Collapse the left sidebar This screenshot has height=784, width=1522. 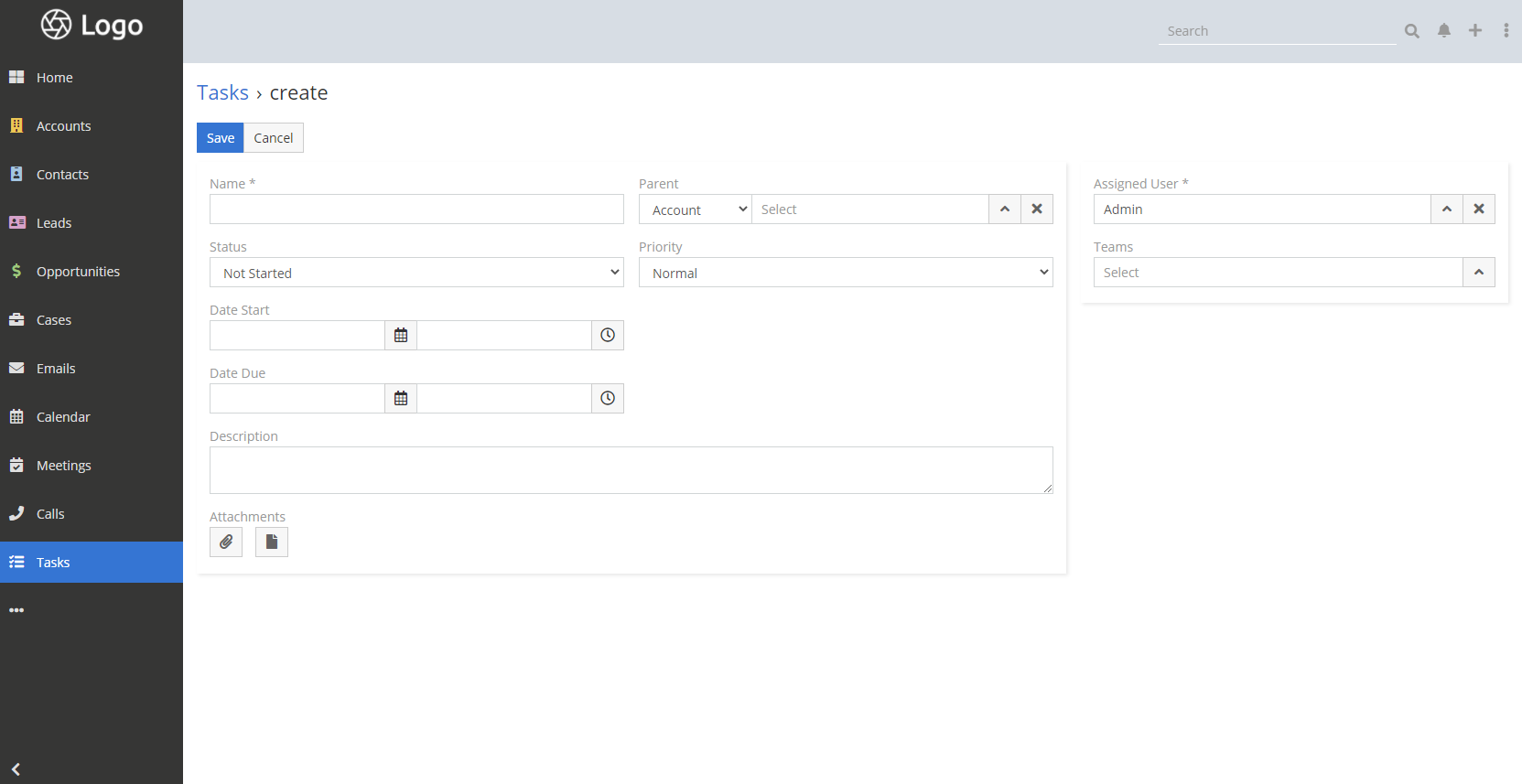[16, 769]
